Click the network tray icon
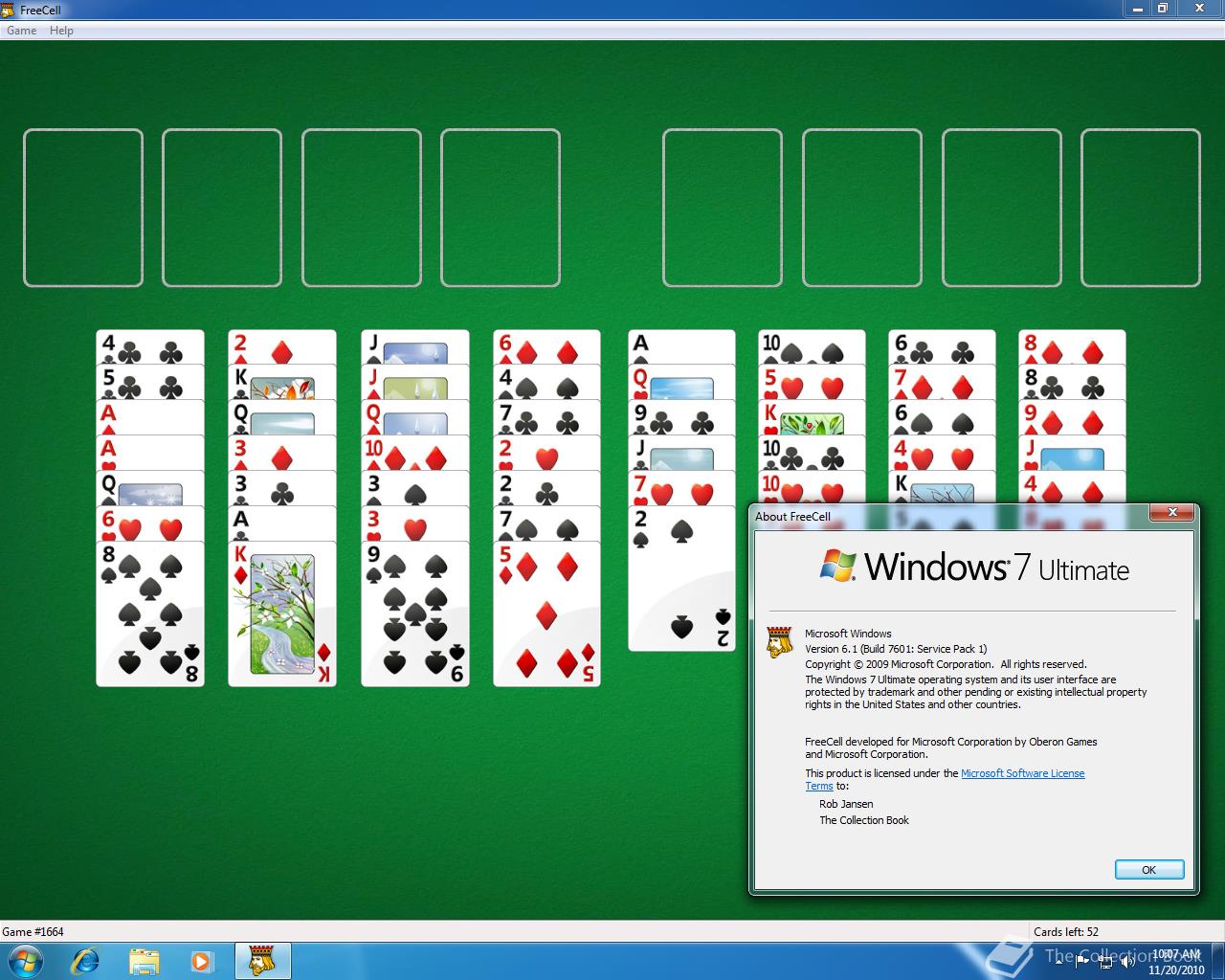 click(x=1105, y=961)
